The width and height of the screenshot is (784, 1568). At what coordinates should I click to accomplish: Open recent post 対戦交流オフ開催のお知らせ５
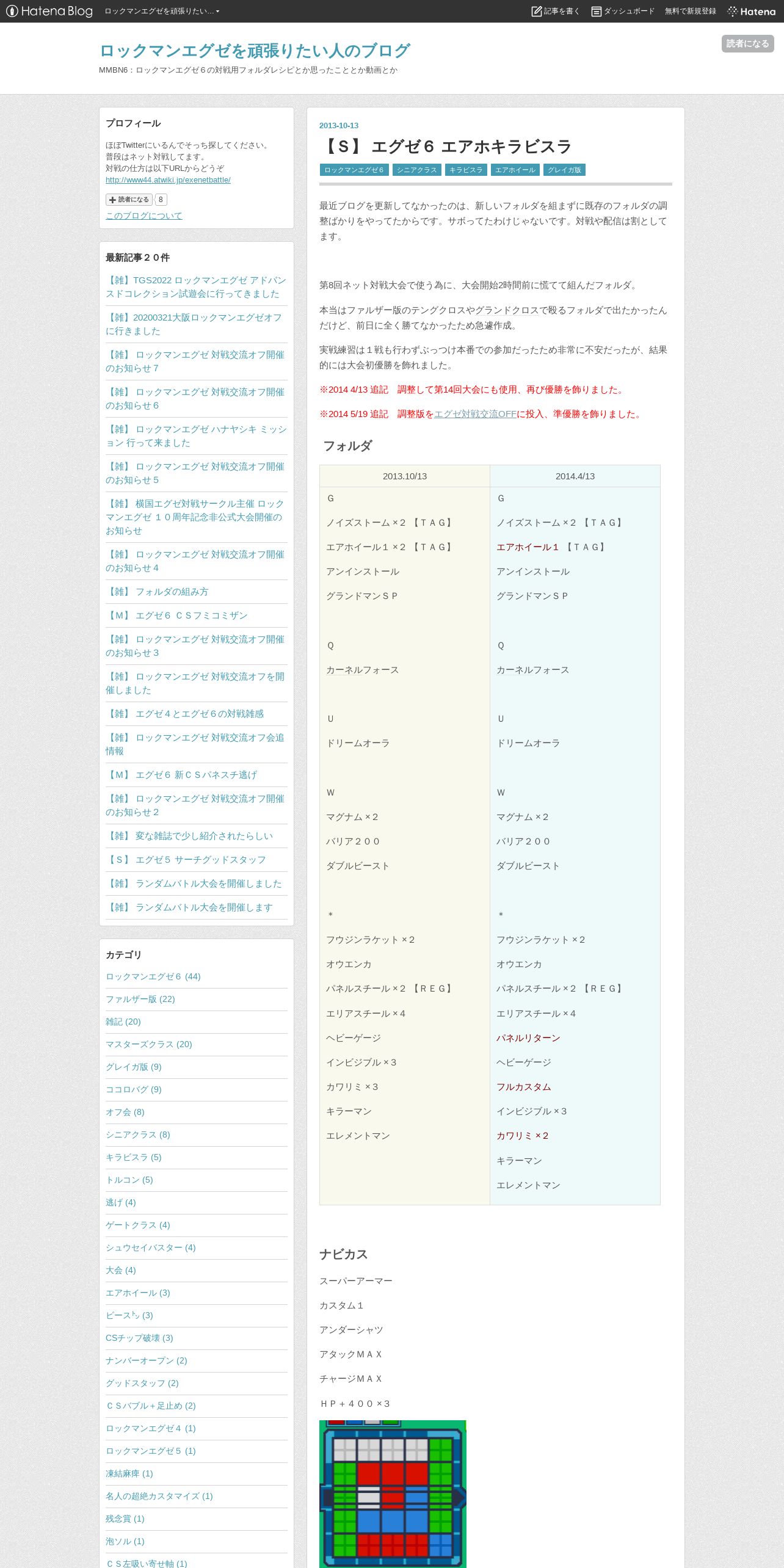[195, 473]
